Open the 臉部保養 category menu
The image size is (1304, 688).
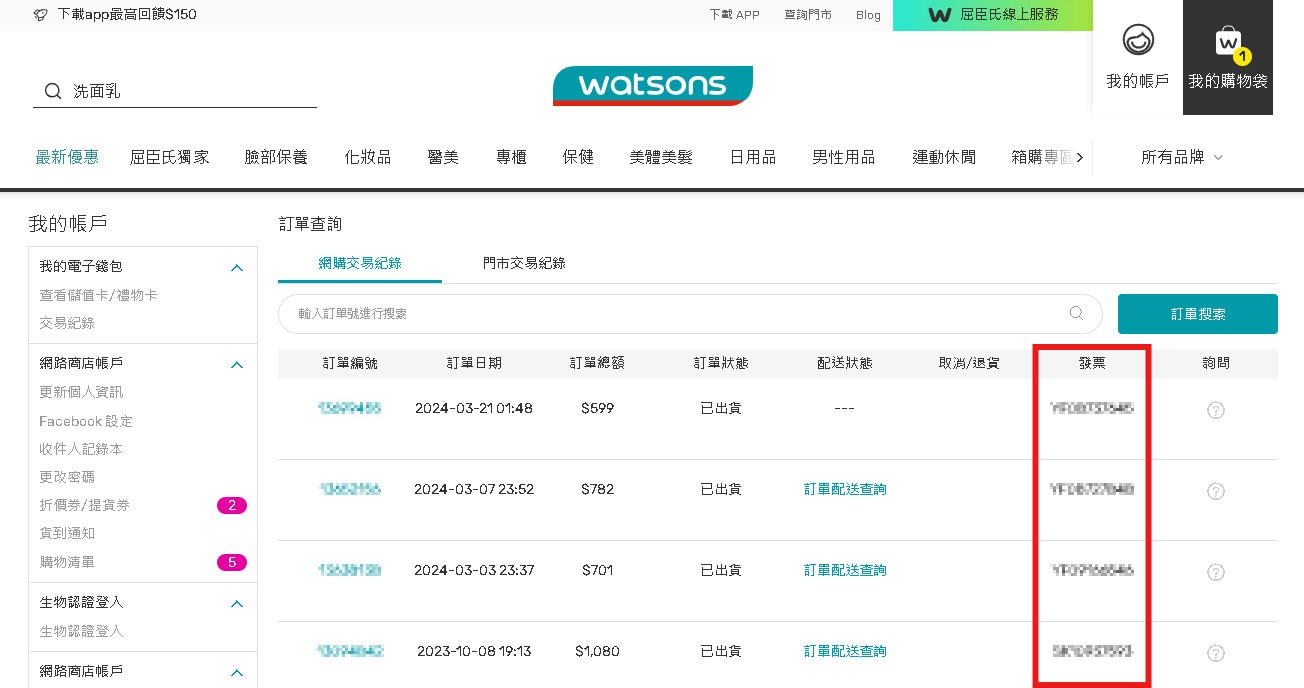pyautogui.click(x=276, y=157)
